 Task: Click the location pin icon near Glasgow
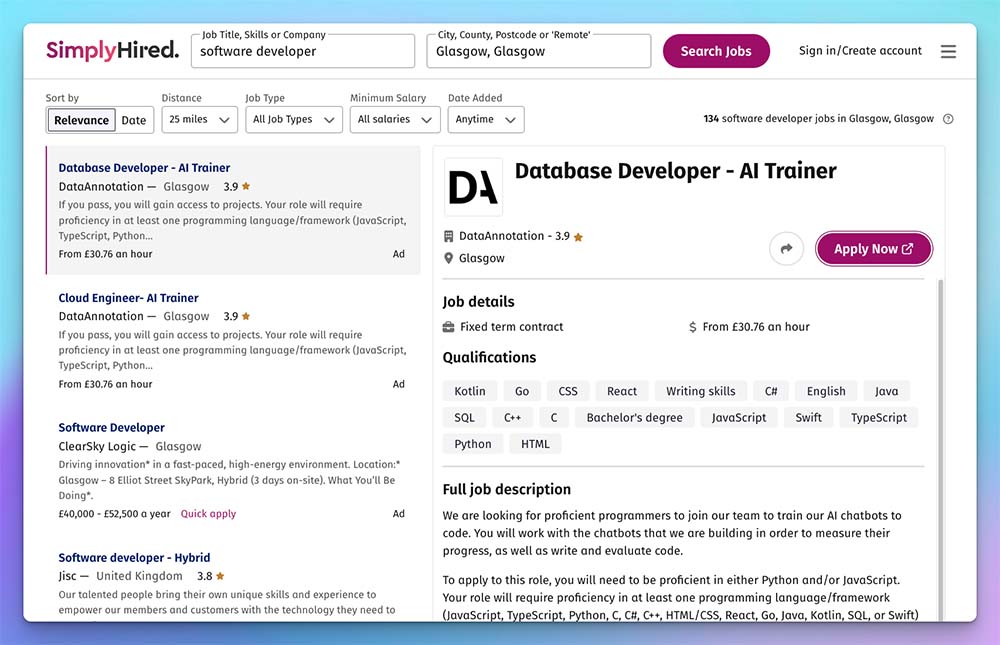pos(449,258)
